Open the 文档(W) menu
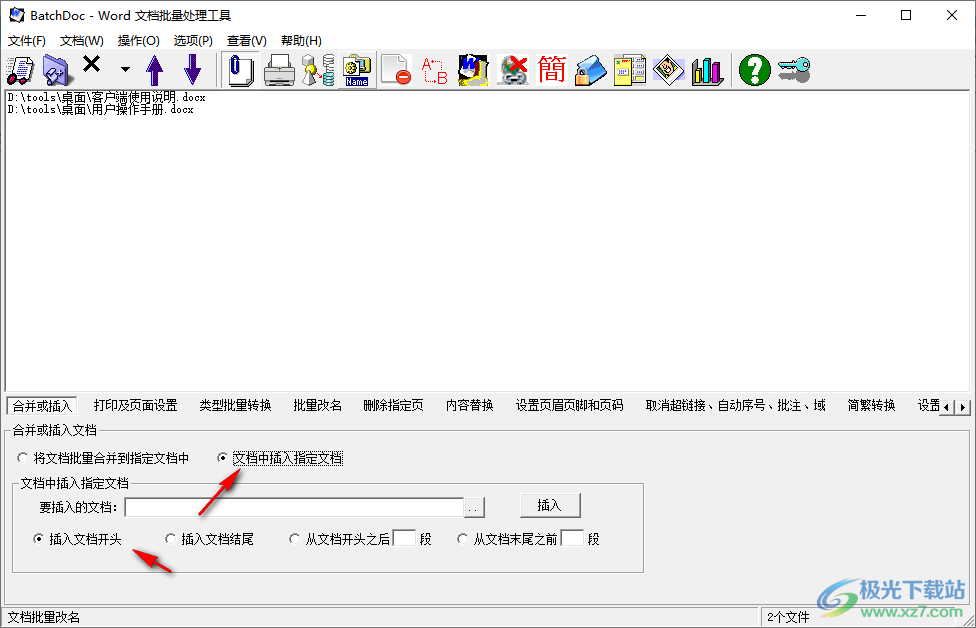The image size is (976, 628). 82,40
